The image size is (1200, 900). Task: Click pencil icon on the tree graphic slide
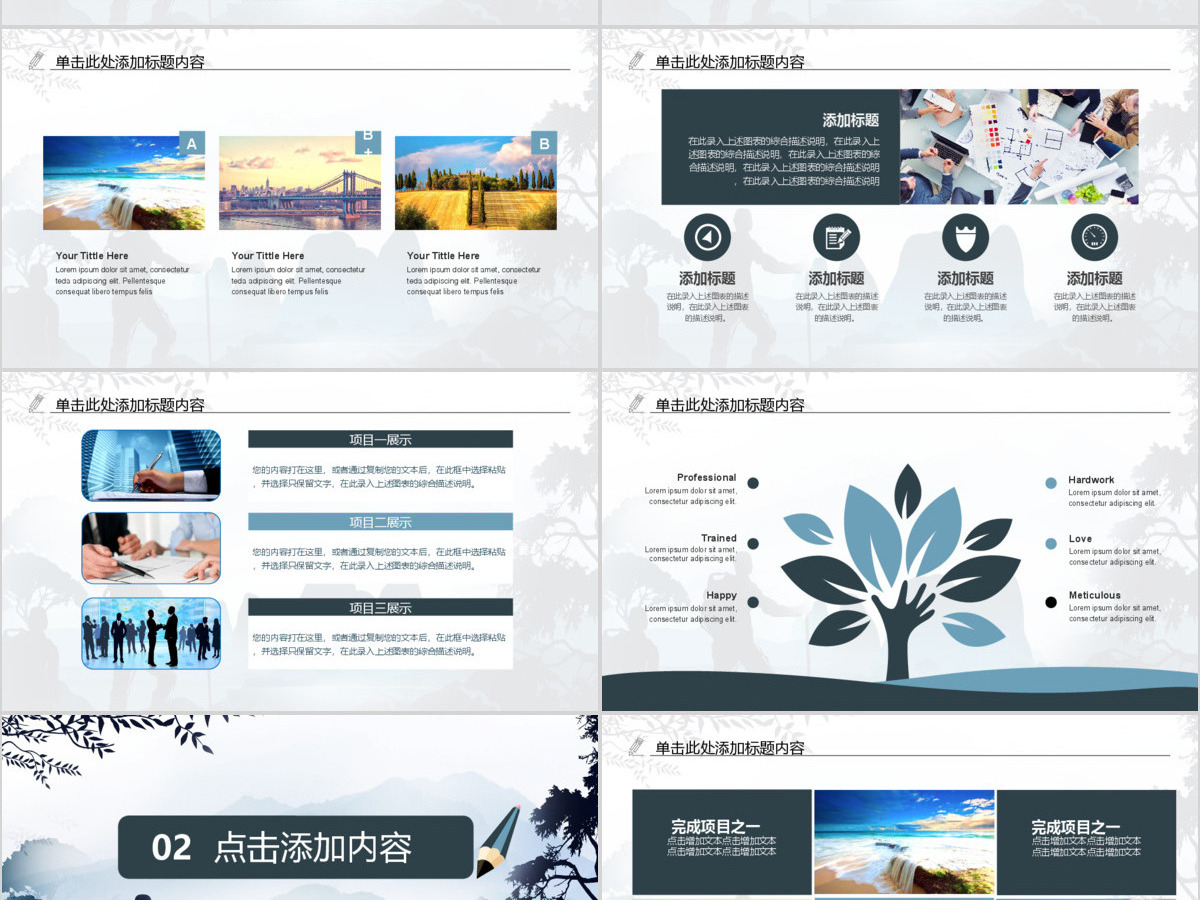click(x=637, y=403)
